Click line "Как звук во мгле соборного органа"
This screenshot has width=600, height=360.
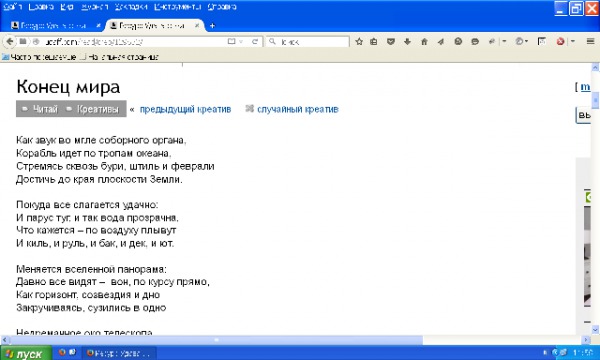point(101,140)
